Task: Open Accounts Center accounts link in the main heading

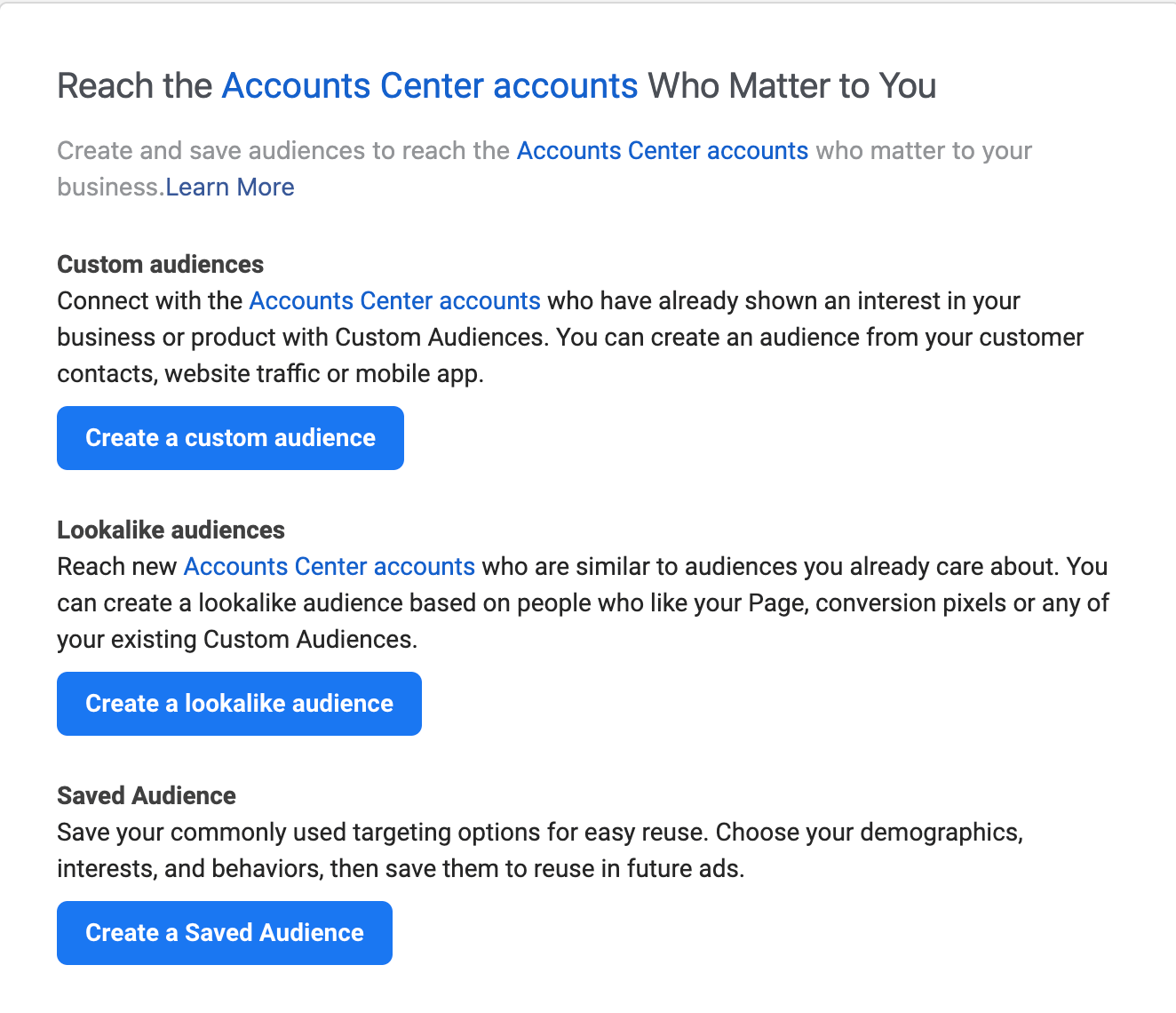Action: point(430,86)
